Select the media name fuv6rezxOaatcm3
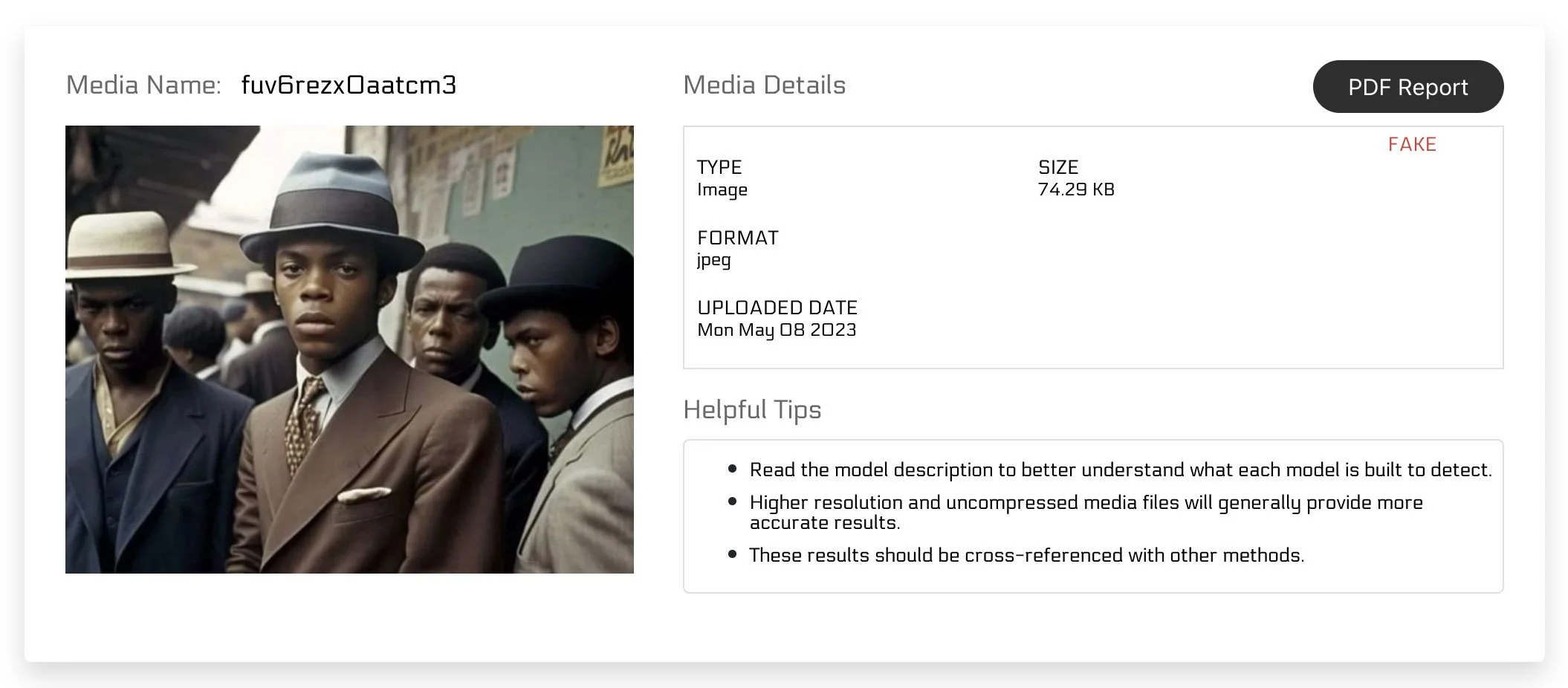 click(349, 85)
